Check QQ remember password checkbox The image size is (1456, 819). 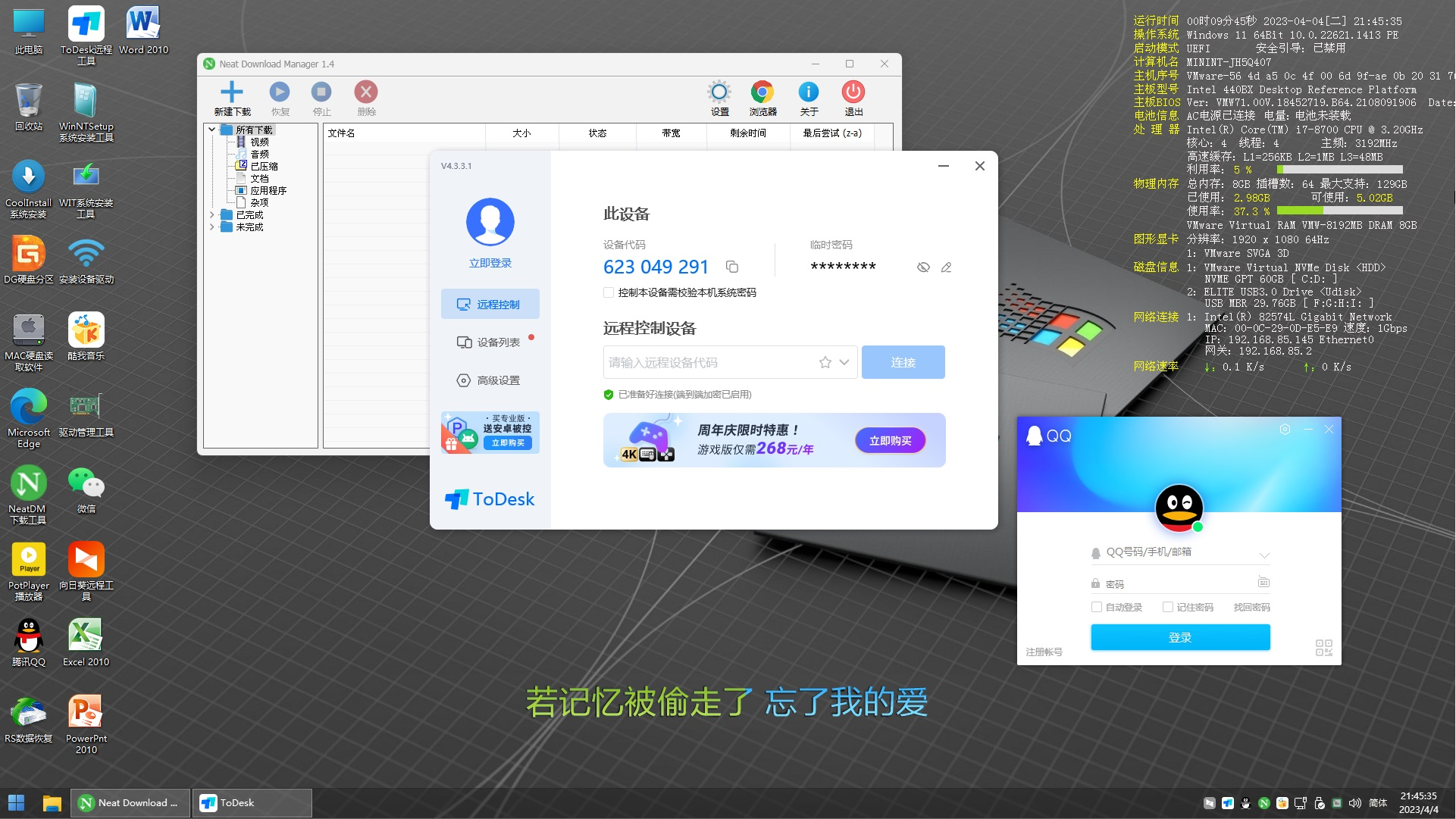click(x=1168, y=607)
